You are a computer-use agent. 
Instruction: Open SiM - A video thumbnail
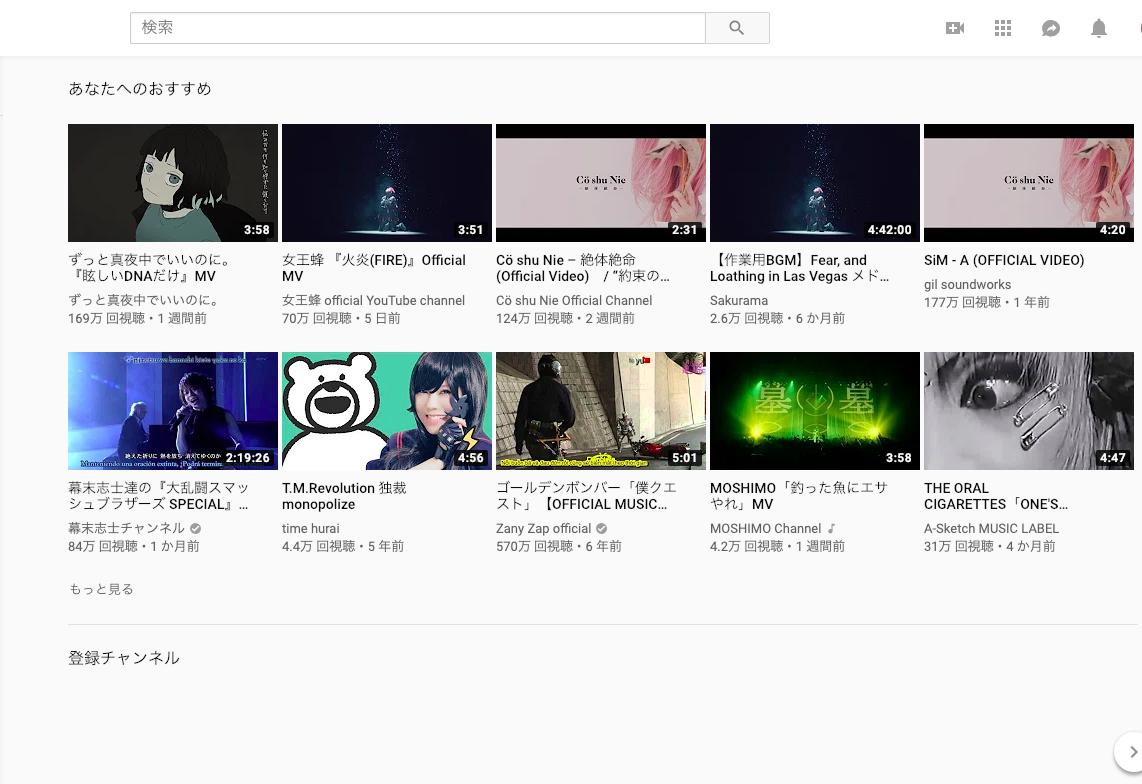coord(1028,183)
